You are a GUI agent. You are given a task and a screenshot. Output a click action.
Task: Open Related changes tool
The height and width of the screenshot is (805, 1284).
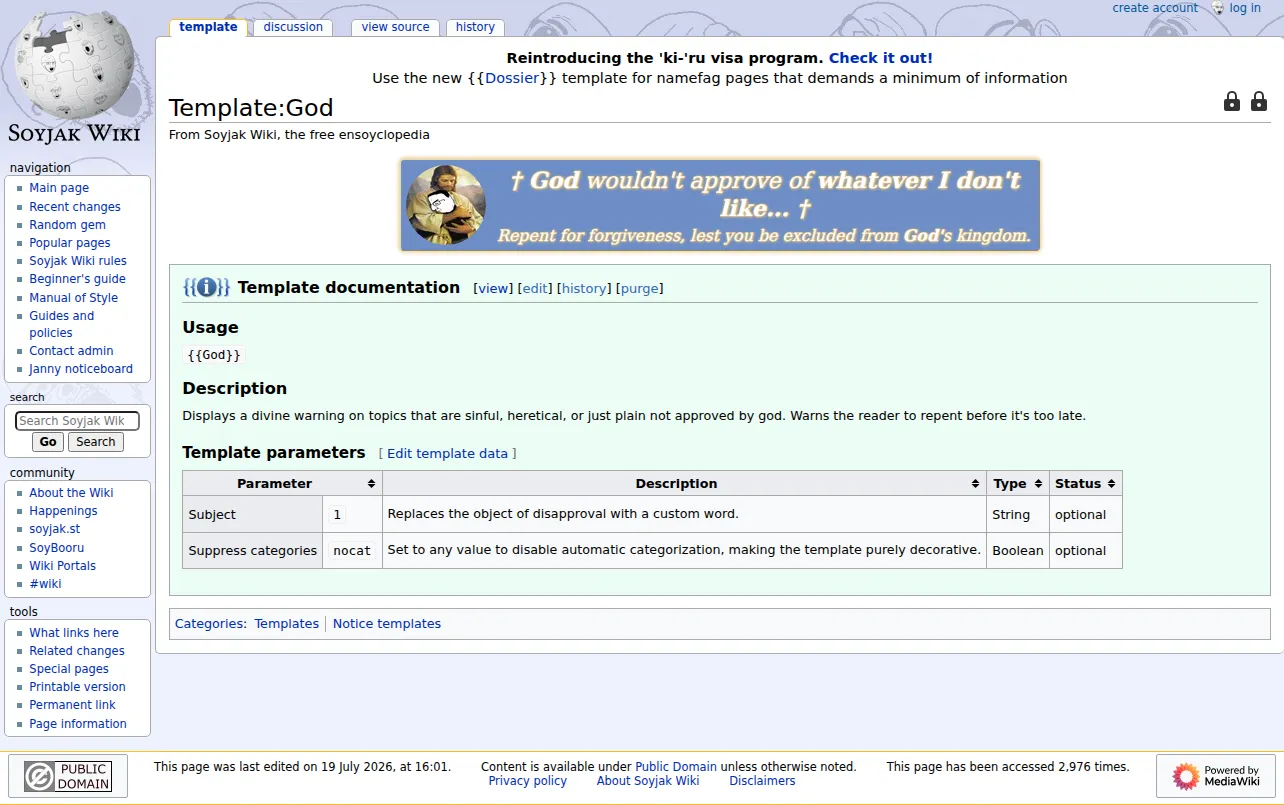click(x=77, y=651)
